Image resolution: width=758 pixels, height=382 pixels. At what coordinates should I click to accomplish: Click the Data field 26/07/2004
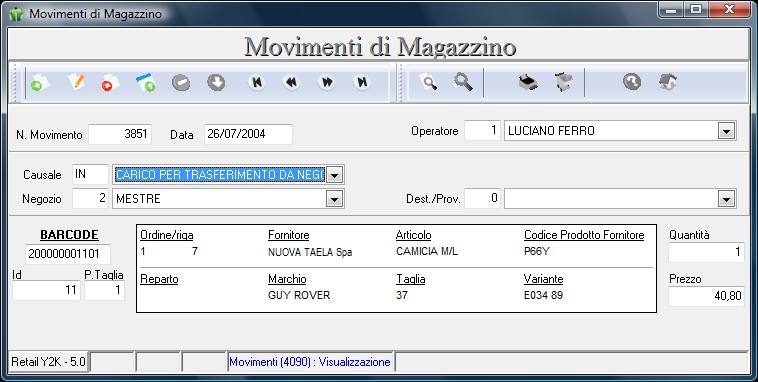coord(248,134)
